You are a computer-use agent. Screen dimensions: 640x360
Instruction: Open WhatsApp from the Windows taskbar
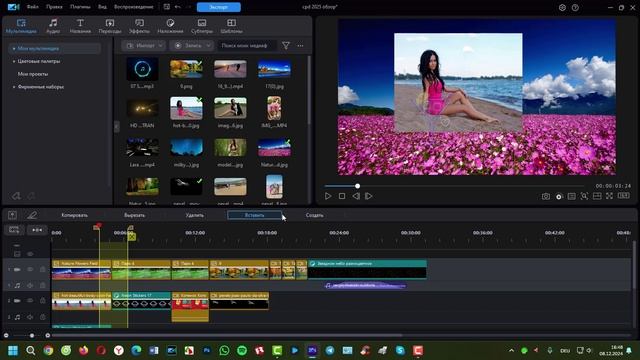click(x=224, y=351)
